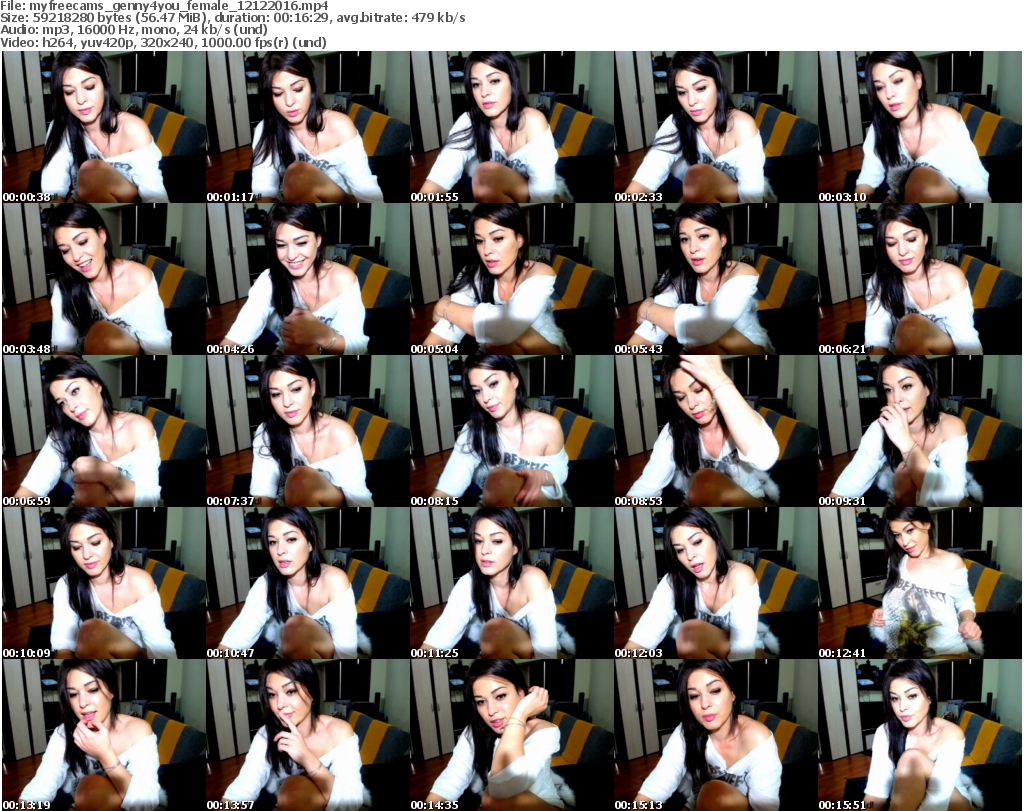Choose the frame timestamped 00:10:09
Image resolution: width=1024 pixels, height=811 pixels.
[x=104, y=583]
